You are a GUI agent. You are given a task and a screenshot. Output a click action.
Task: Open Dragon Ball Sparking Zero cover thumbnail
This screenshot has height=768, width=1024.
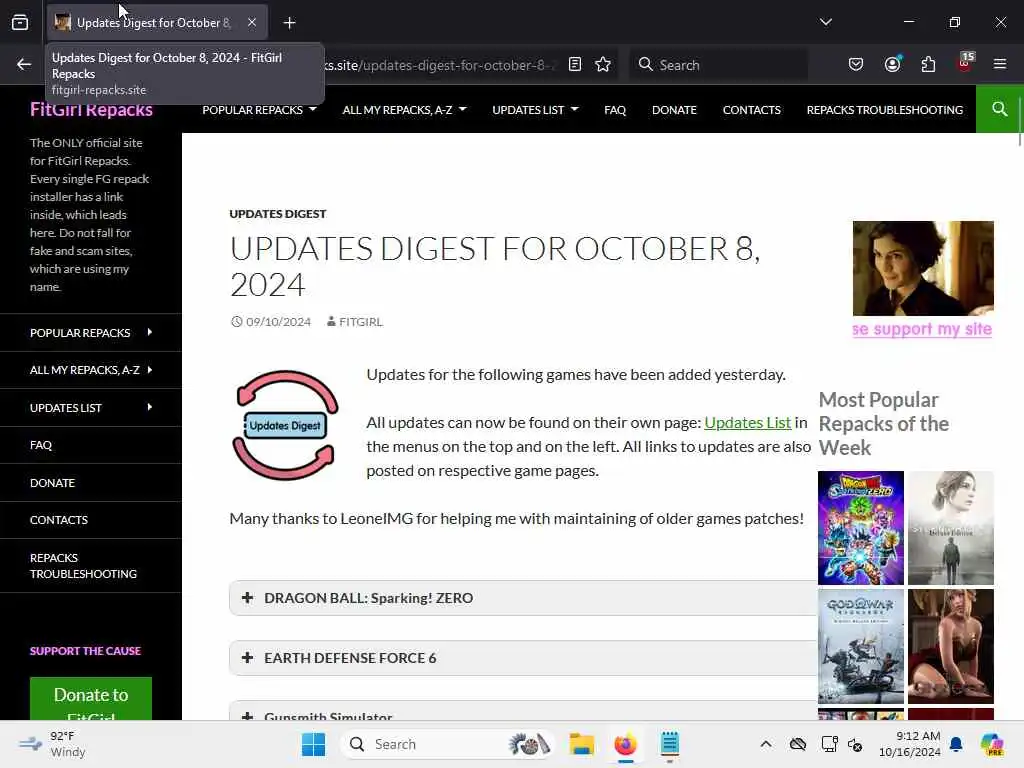861,528
